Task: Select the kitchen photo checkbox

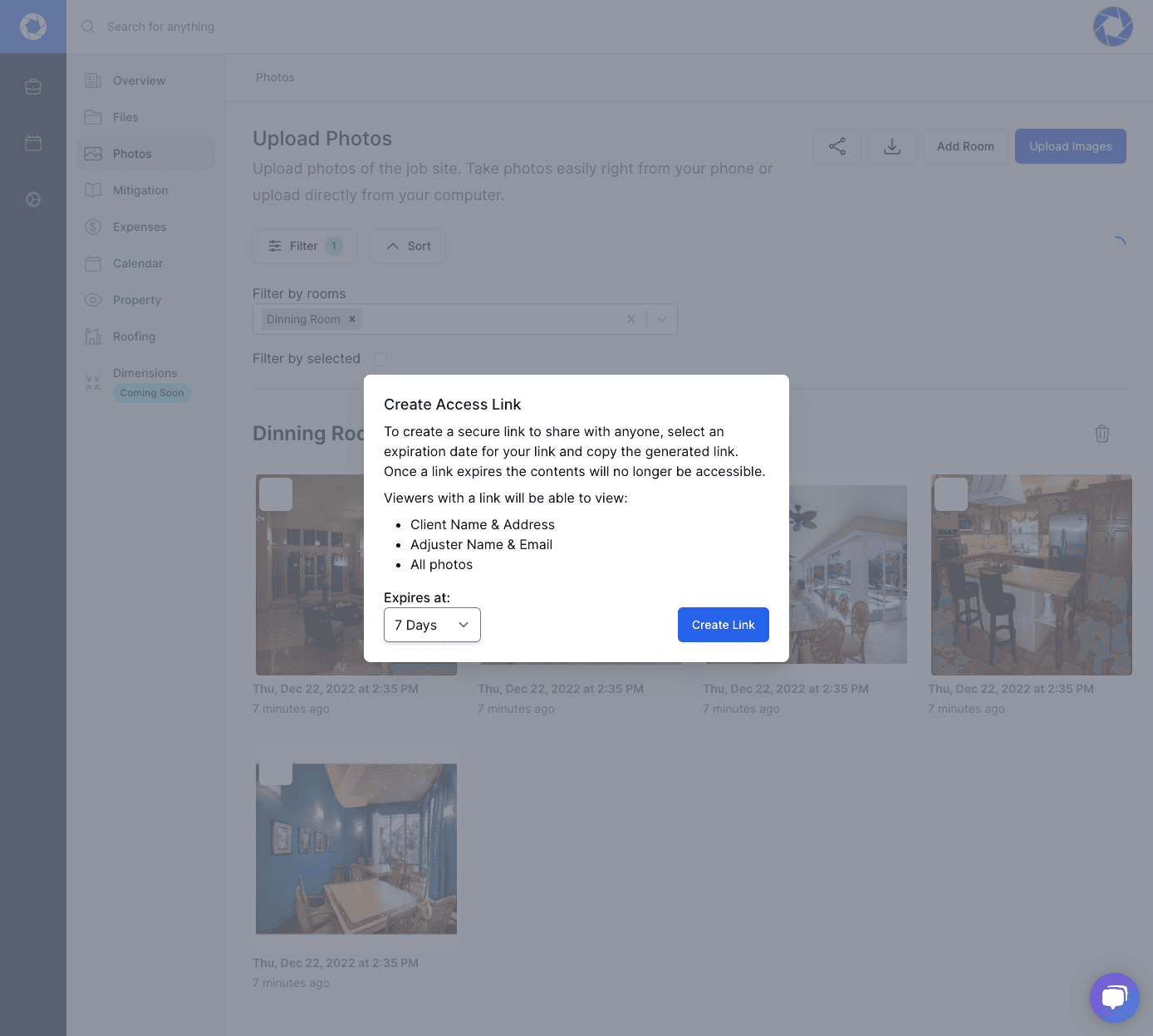Action: 951,494
